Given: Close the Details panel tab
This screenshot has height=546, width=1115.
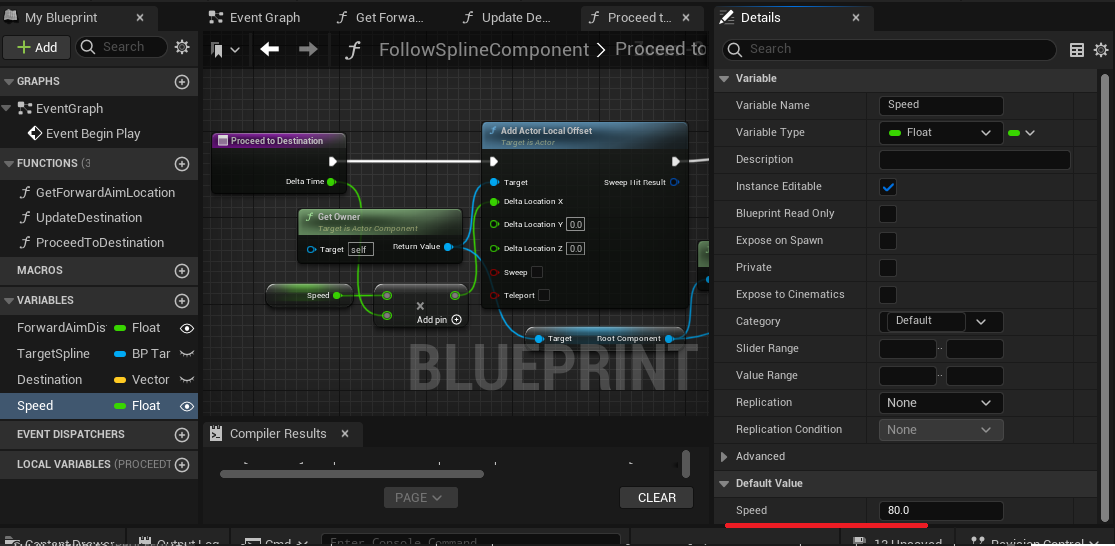Looking at the screenshot, I should tap(855, 18).
